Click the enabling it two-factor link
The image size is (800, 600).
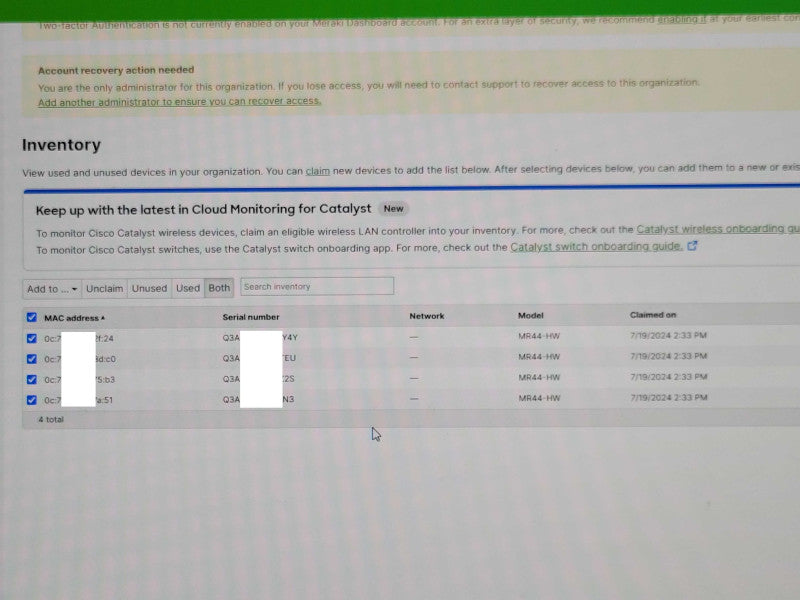tap(682, 19)
